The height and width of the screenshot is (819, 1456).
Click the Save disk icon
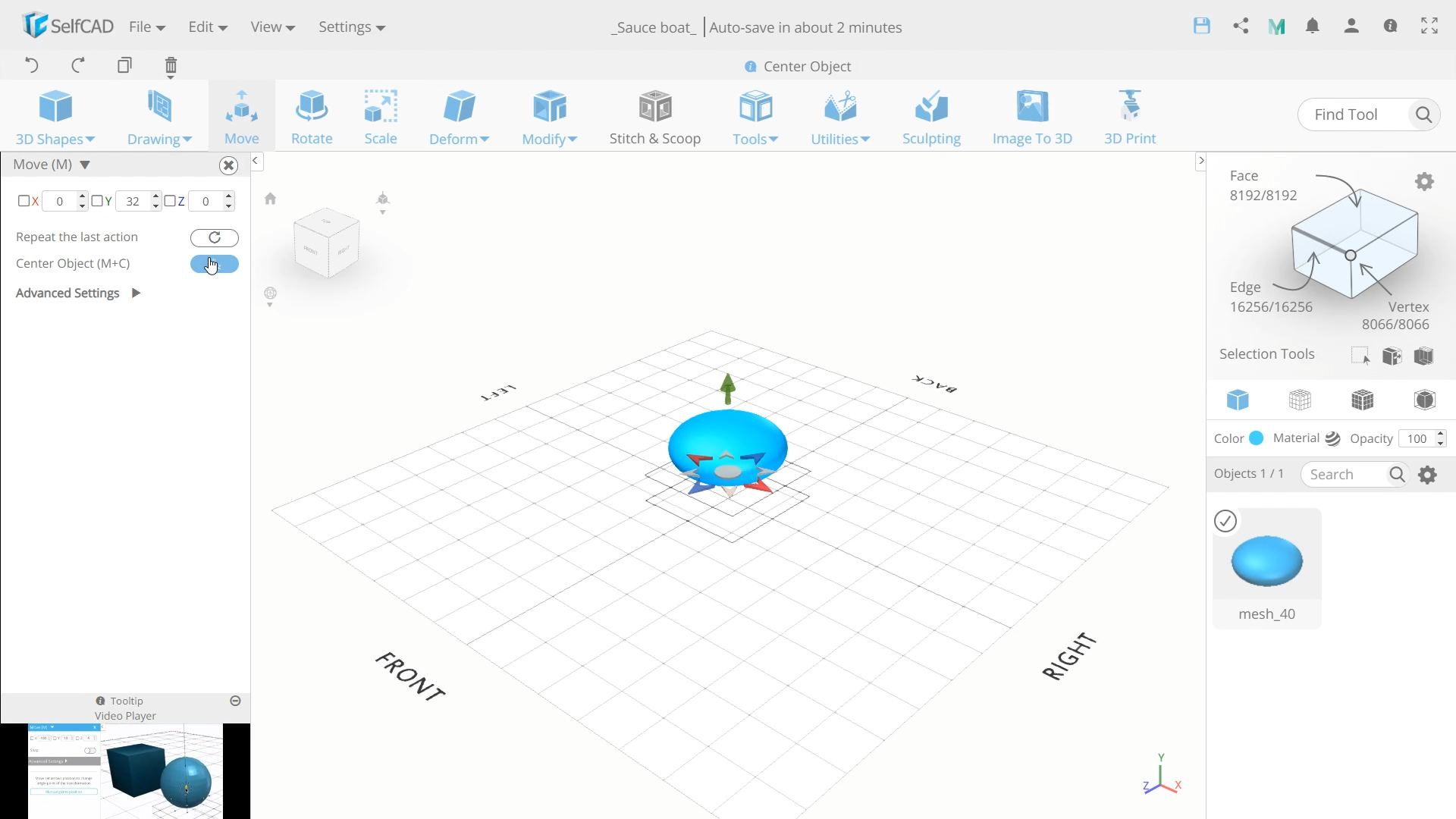[1202, 26]
